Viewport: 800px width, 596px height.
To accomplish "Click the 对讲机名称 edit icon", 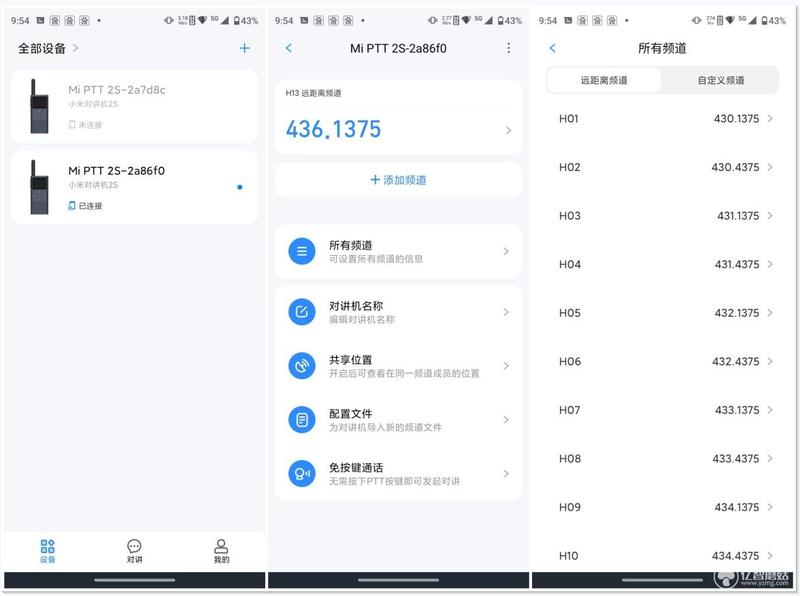I will point(302,312).
